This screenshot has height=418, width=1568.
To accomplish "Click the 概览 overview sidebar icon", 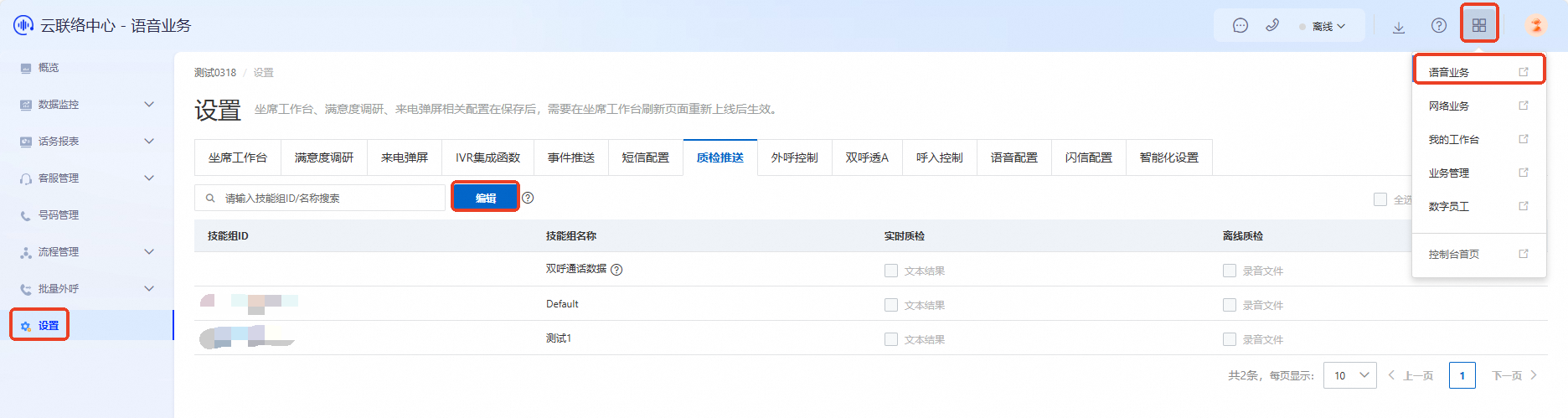I will (x=26, y=68).
